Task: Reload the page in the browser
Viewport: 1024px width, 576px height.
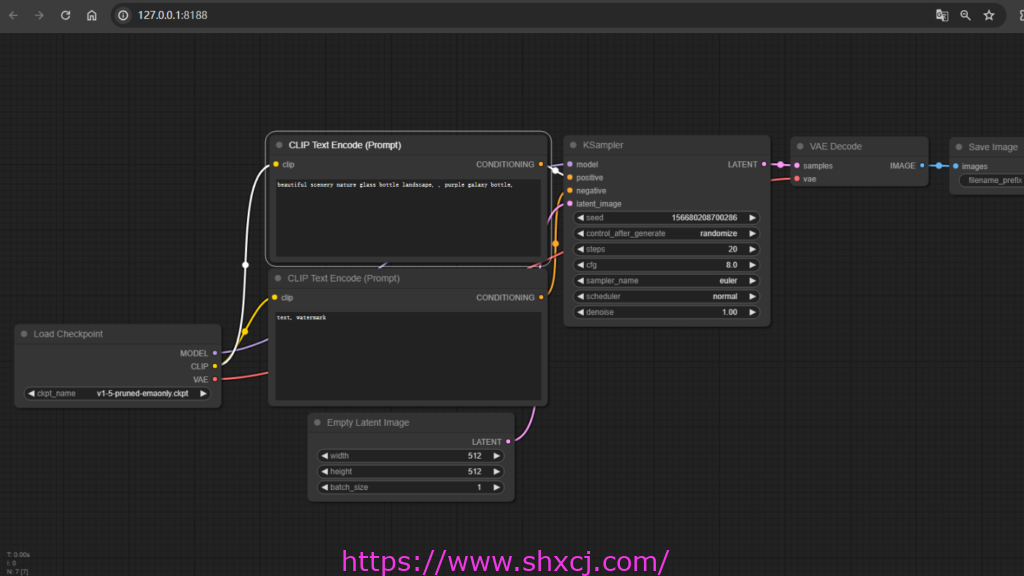Action: coord(65,15)
